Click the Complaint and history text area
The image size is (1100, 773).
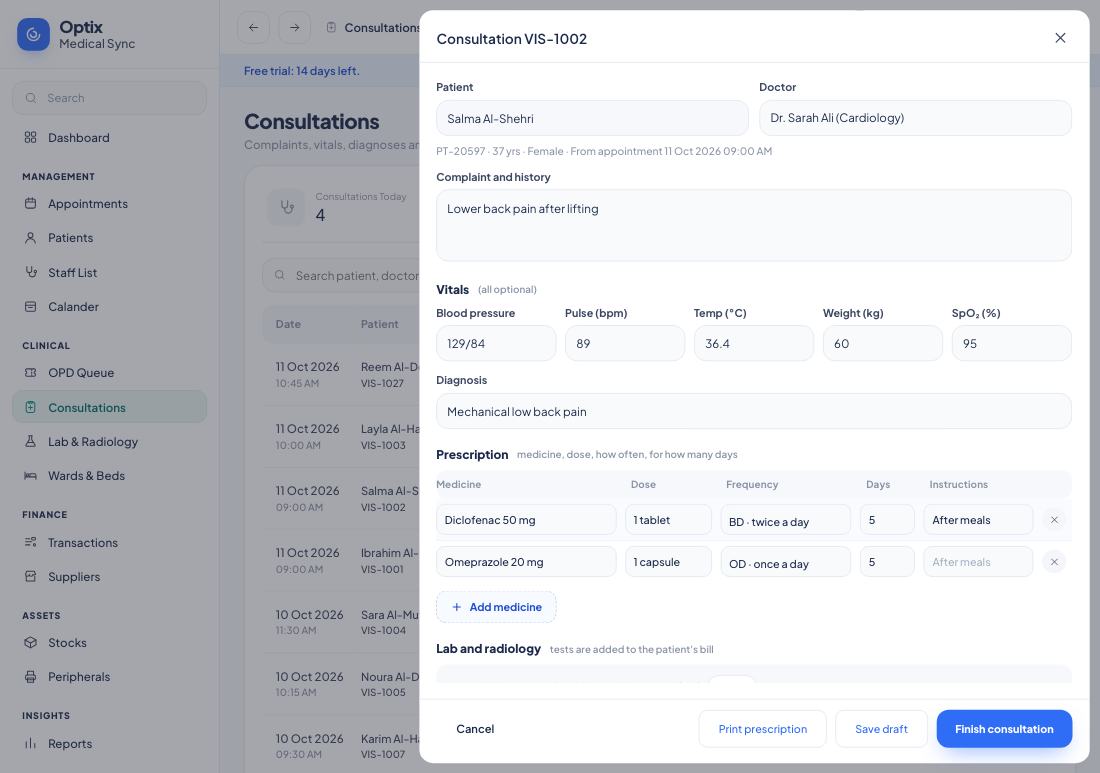coord(753,225)
